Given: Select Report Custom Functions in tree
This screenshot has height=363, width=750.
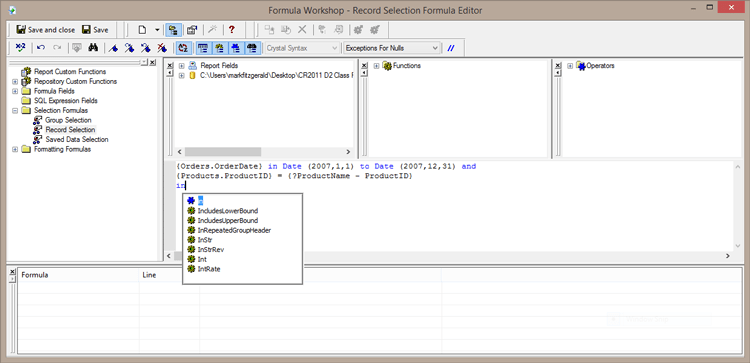Looking at the screenshot, I should pyautogui.click(x=70, y=71).
